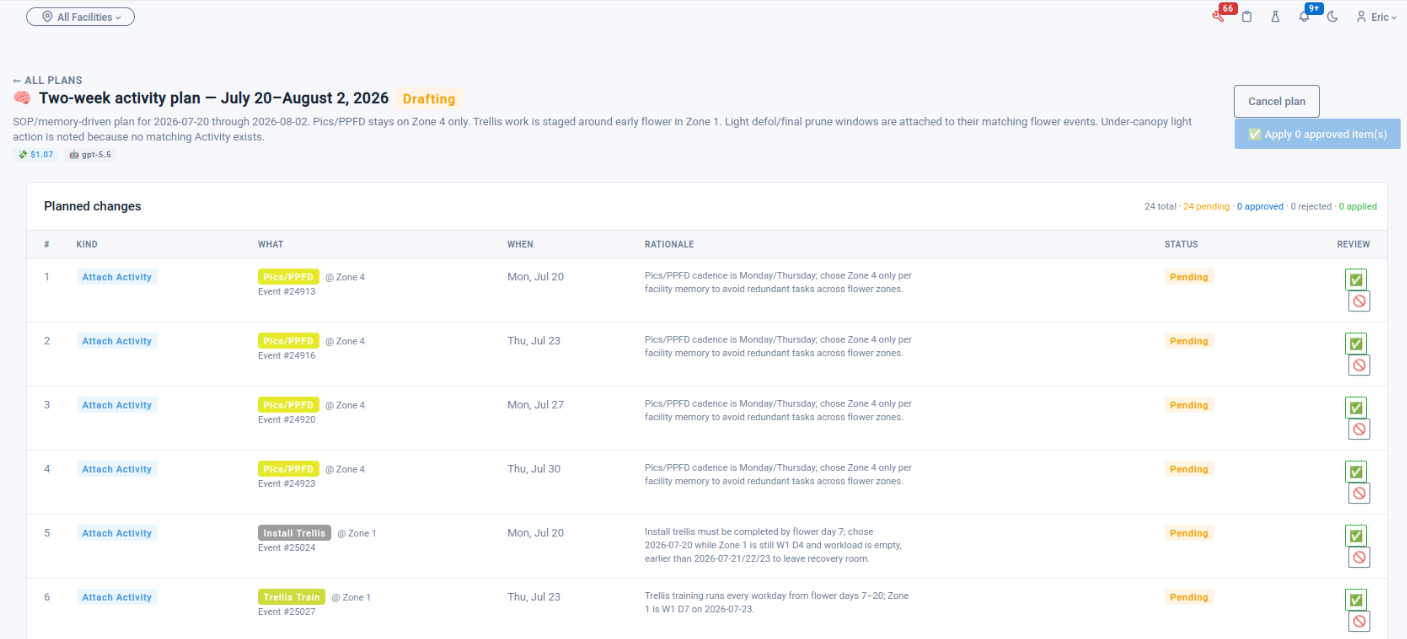The image size is (1407, 639).
Task: Reject row 1 Pics/PPFD with the red icon
Action: pyautogui.click(x=1359, y=301)
